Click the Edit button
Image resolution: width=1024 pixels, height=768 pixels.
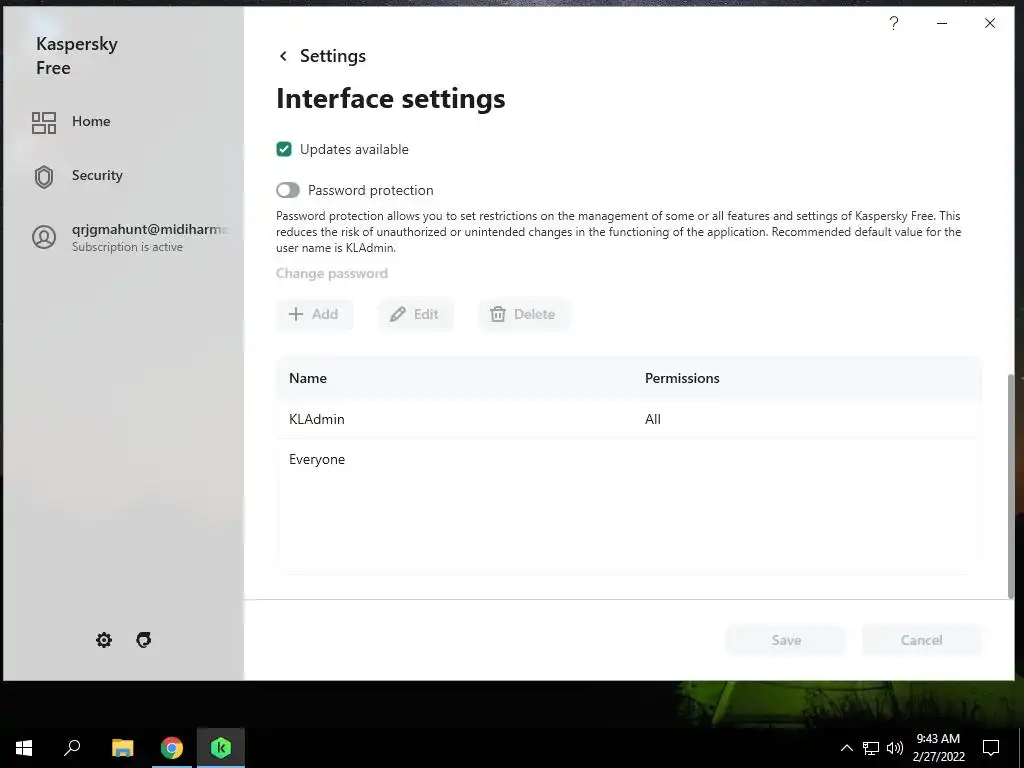[415, 314]
